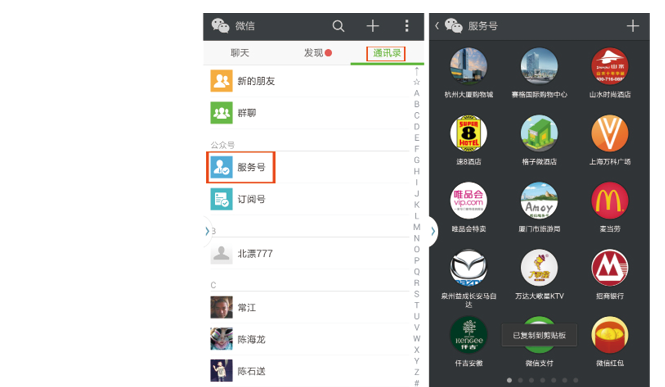Screen dimensions: 665x387
Task: Jump to letter M in index bar
Action: tap(416, 227)
